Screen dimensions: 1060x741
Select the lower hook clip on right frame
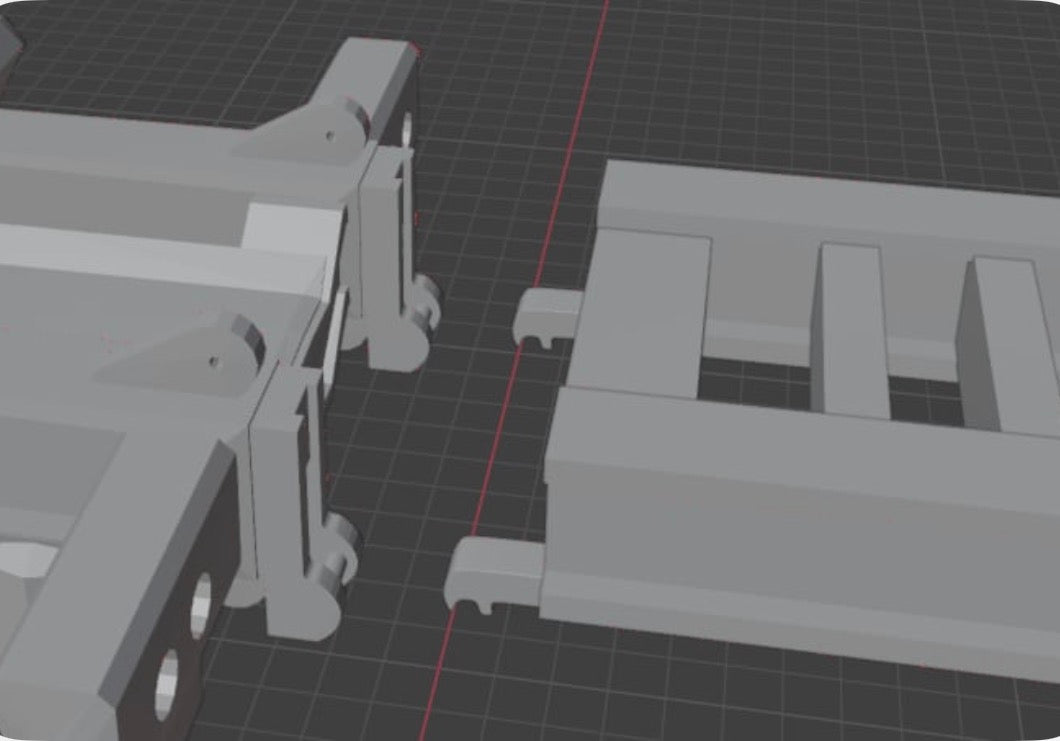click(x=493, y=574)
